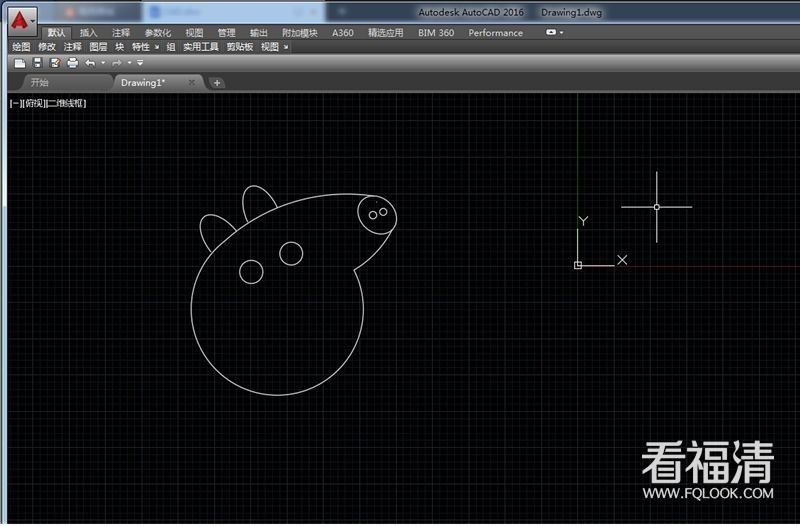800x526 pixels.
Task: Open the 二维线框 visual style menu
Action: click(x=66, y=103)
